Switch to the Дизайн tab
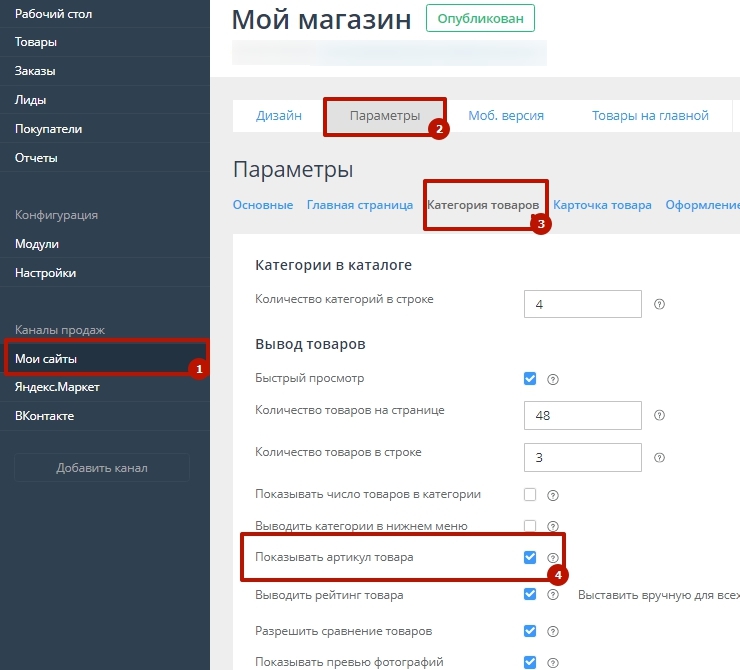 pos(278,116)
